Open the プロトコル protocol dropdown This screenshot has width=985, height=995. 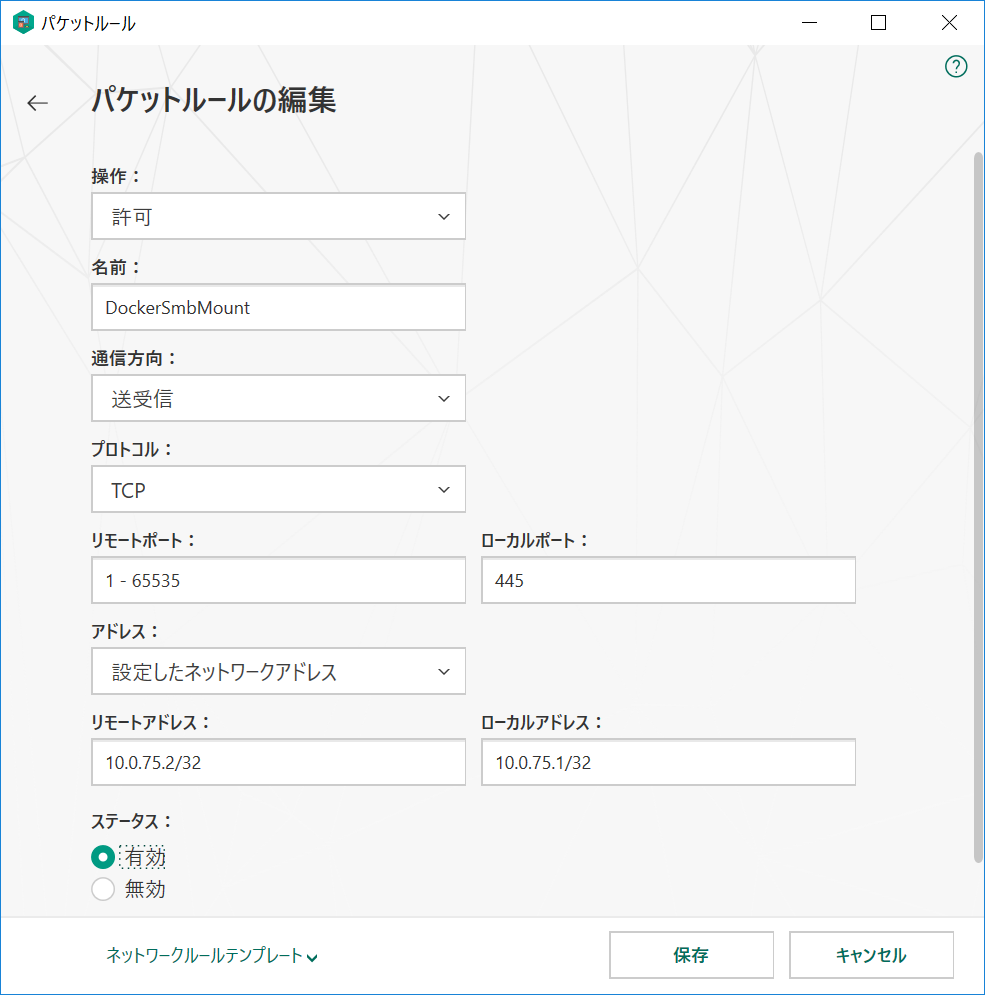278,489
